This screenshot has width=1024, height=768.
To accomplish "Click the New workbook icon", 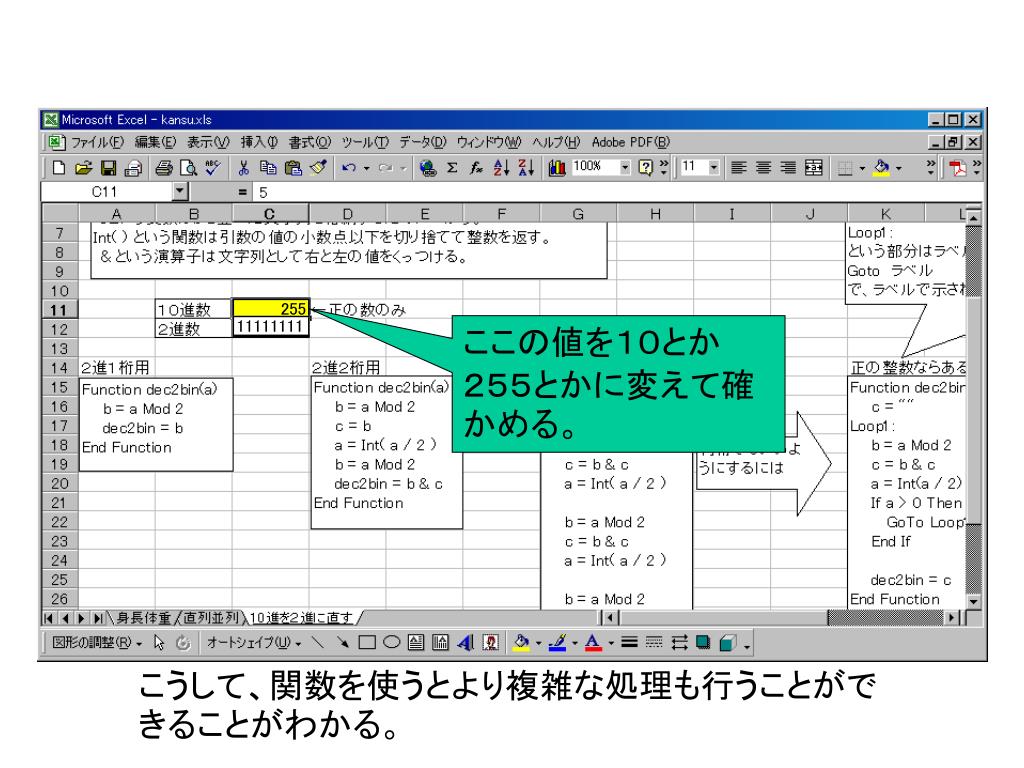I will [59, 168].
